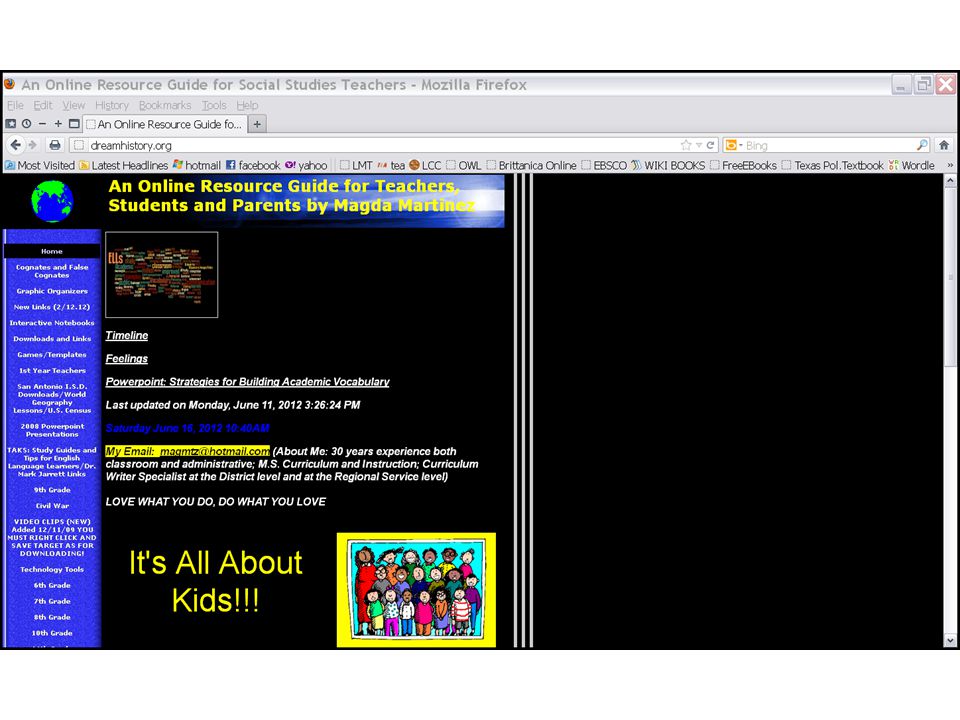960x720 pixels.
Task: Follow the Feelings link
Action: (x=127, y=359)
